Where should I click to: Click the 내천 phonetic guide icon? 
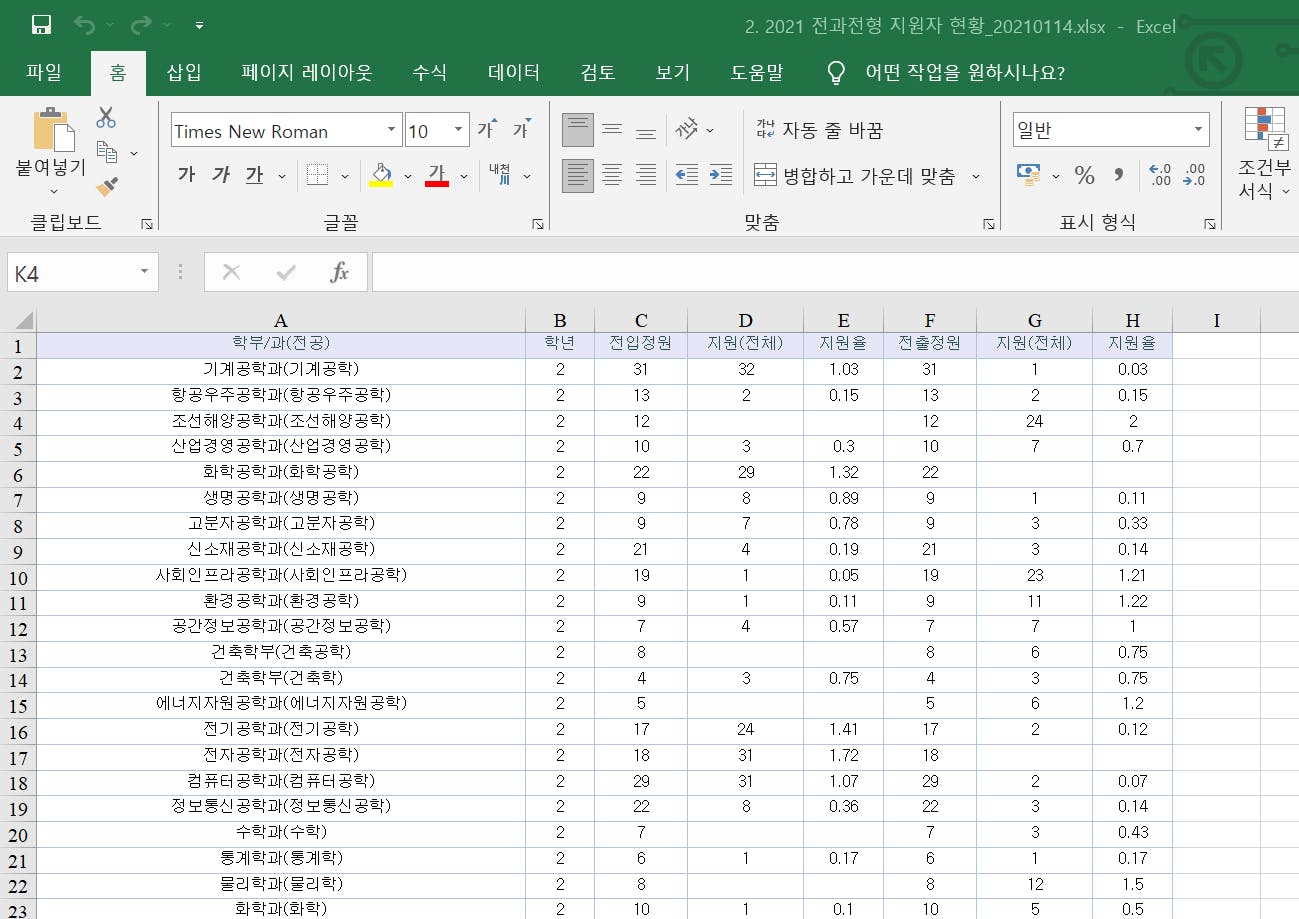click(500, 175)
